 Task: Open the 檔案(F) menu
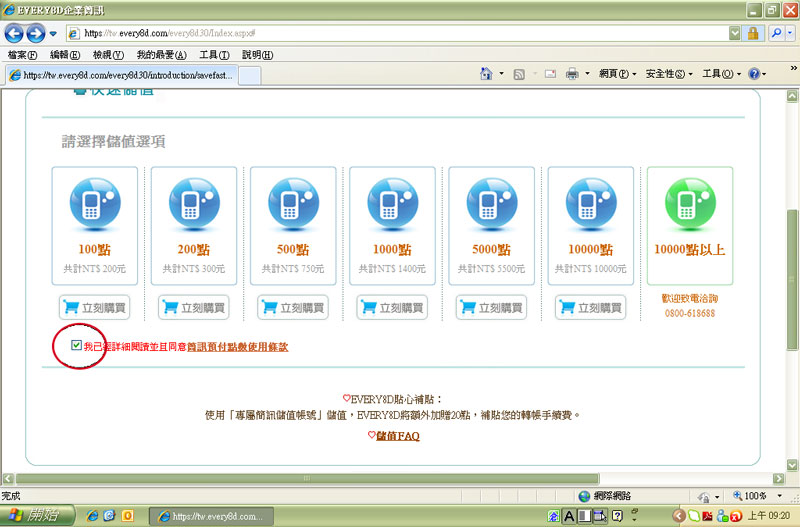pos(22,55)
